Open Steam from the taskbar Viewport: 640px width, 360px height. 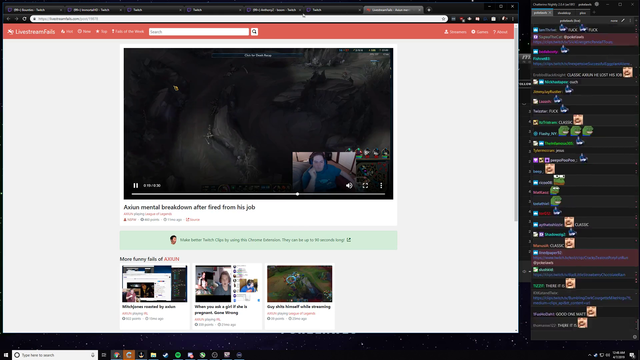click(x=166, y=355)
